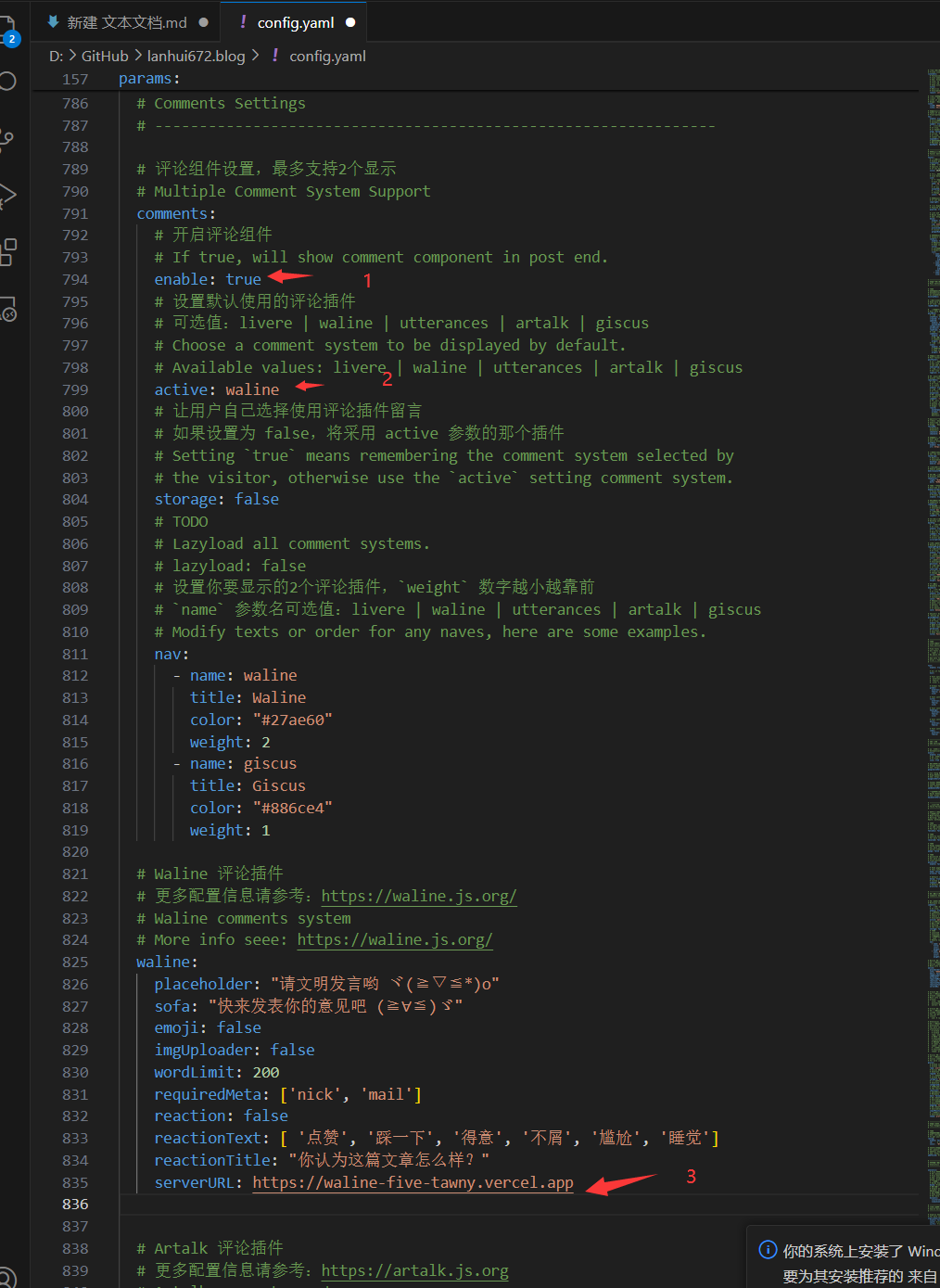Open the Run and Debug view

[x=7, y=196]
